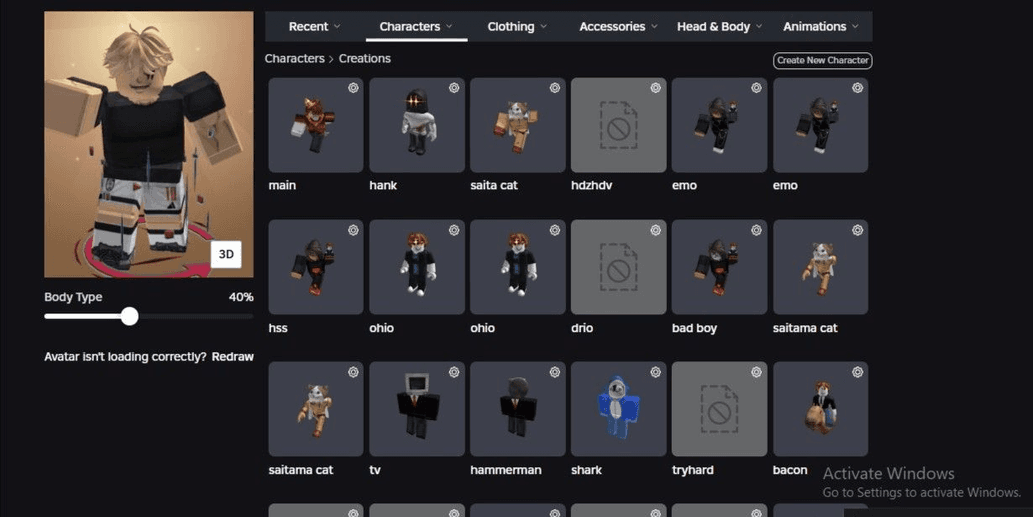
Task: Expand the Clothing dropdown tab
Action: [x=516, y=26]
